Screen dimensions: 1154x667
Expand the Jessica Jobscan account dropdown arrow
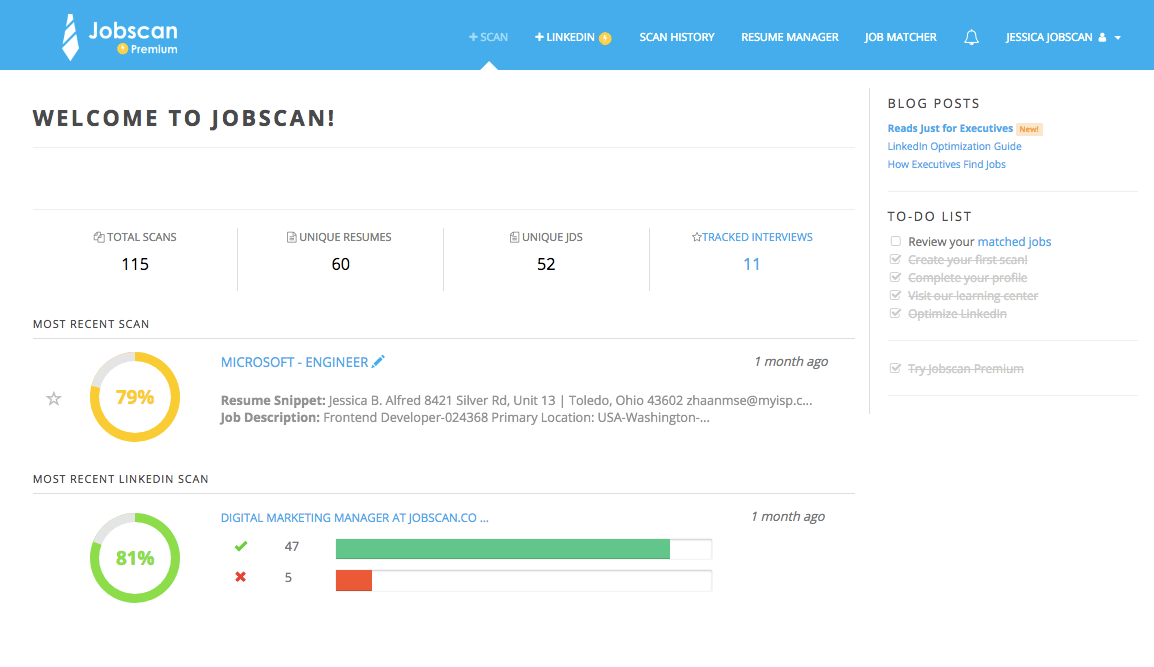1118,38
